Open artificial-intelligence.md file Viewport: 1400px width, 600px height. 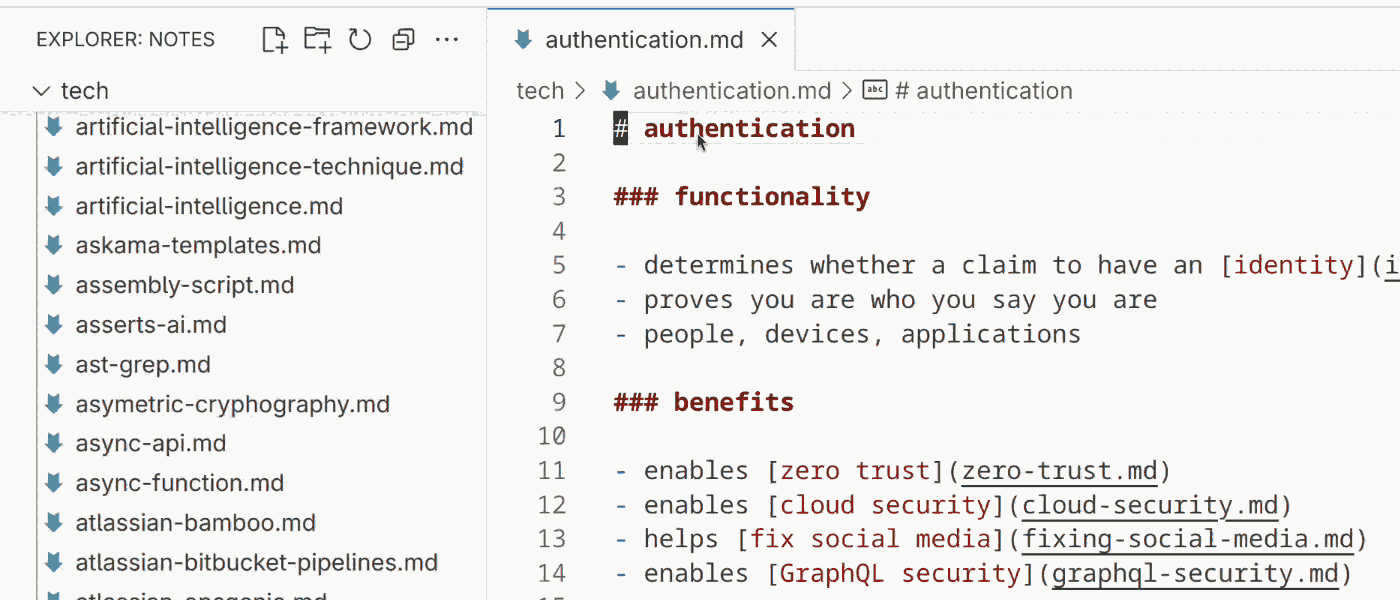[209, 206]
